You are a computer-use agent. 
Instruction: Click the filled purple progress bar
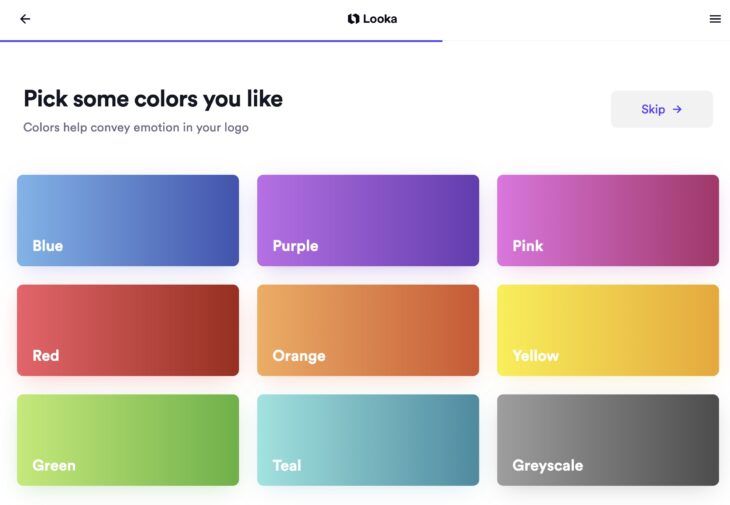(x=221, y=41)
